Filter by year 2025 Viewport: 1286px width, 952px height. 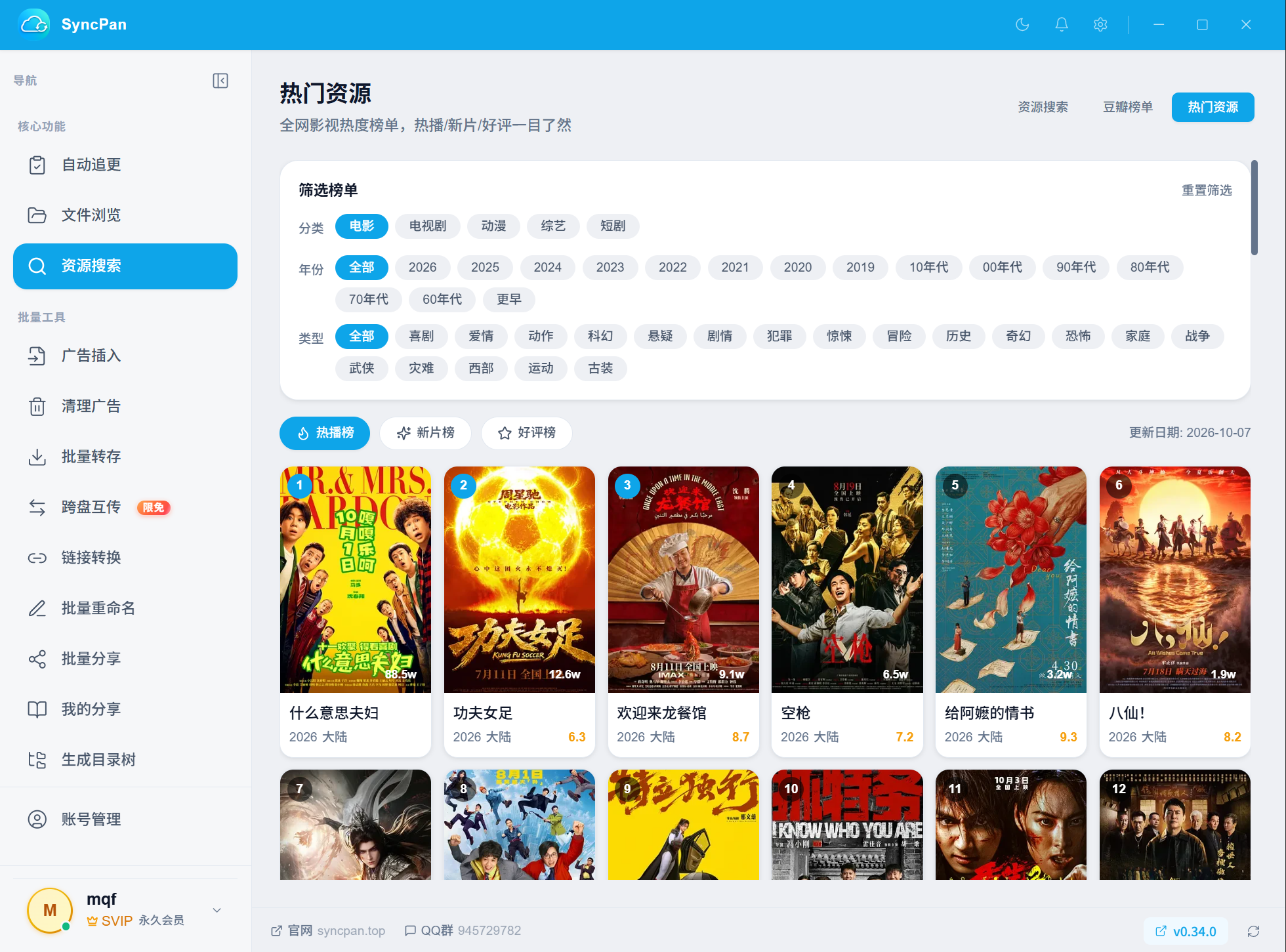click(485, 268)
